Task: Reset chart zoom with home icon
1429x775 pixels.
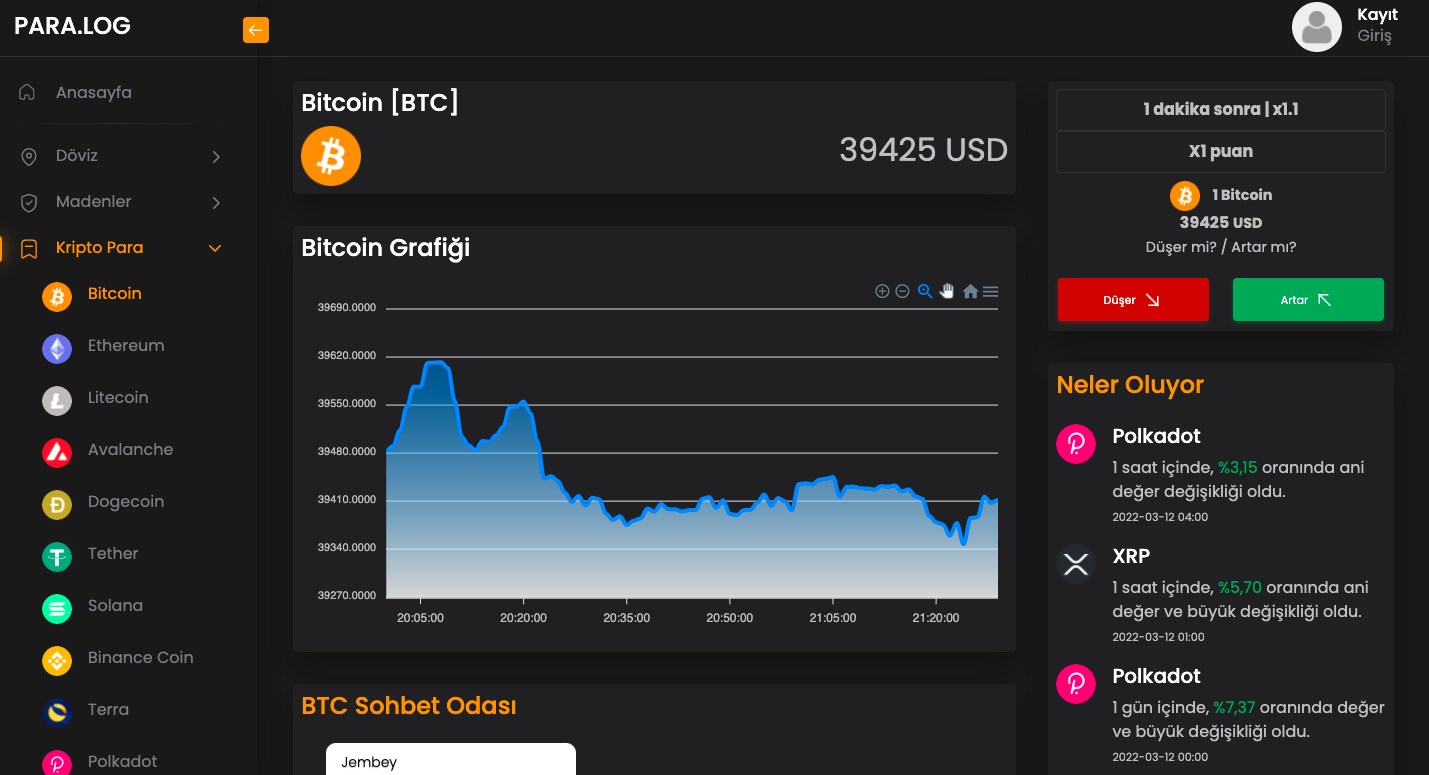Action: [970, 292]
